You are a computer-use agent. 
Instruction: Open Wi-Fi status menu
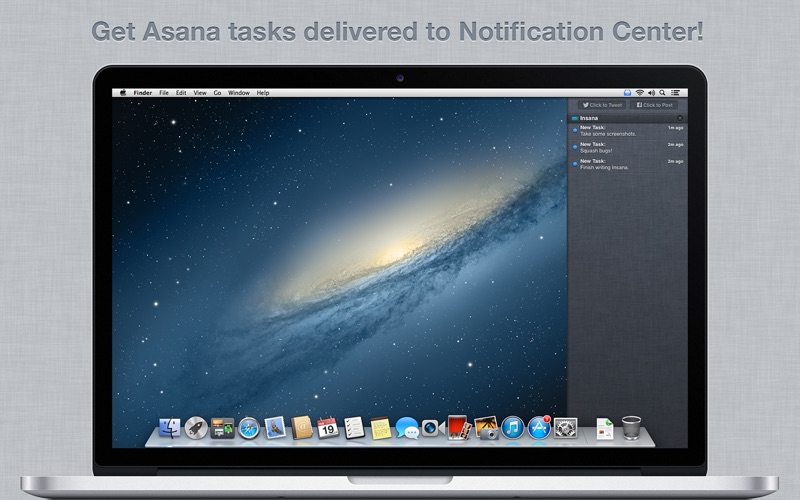(x=640, y=93)
